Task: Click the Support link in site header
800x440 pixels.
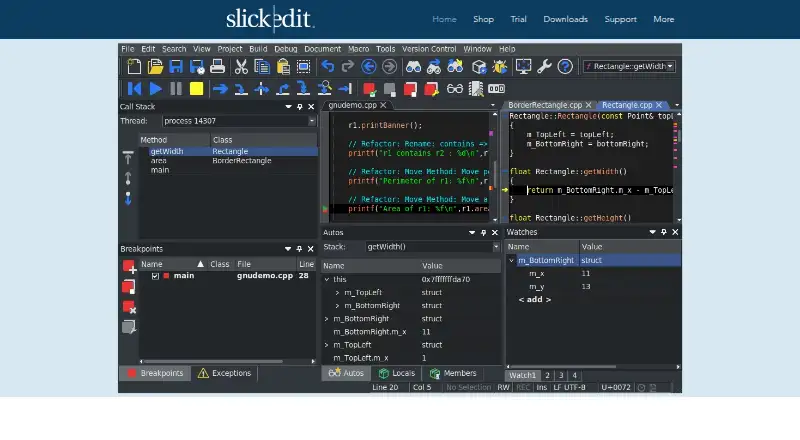Action: pyautogui.click(x=620, y=19)
